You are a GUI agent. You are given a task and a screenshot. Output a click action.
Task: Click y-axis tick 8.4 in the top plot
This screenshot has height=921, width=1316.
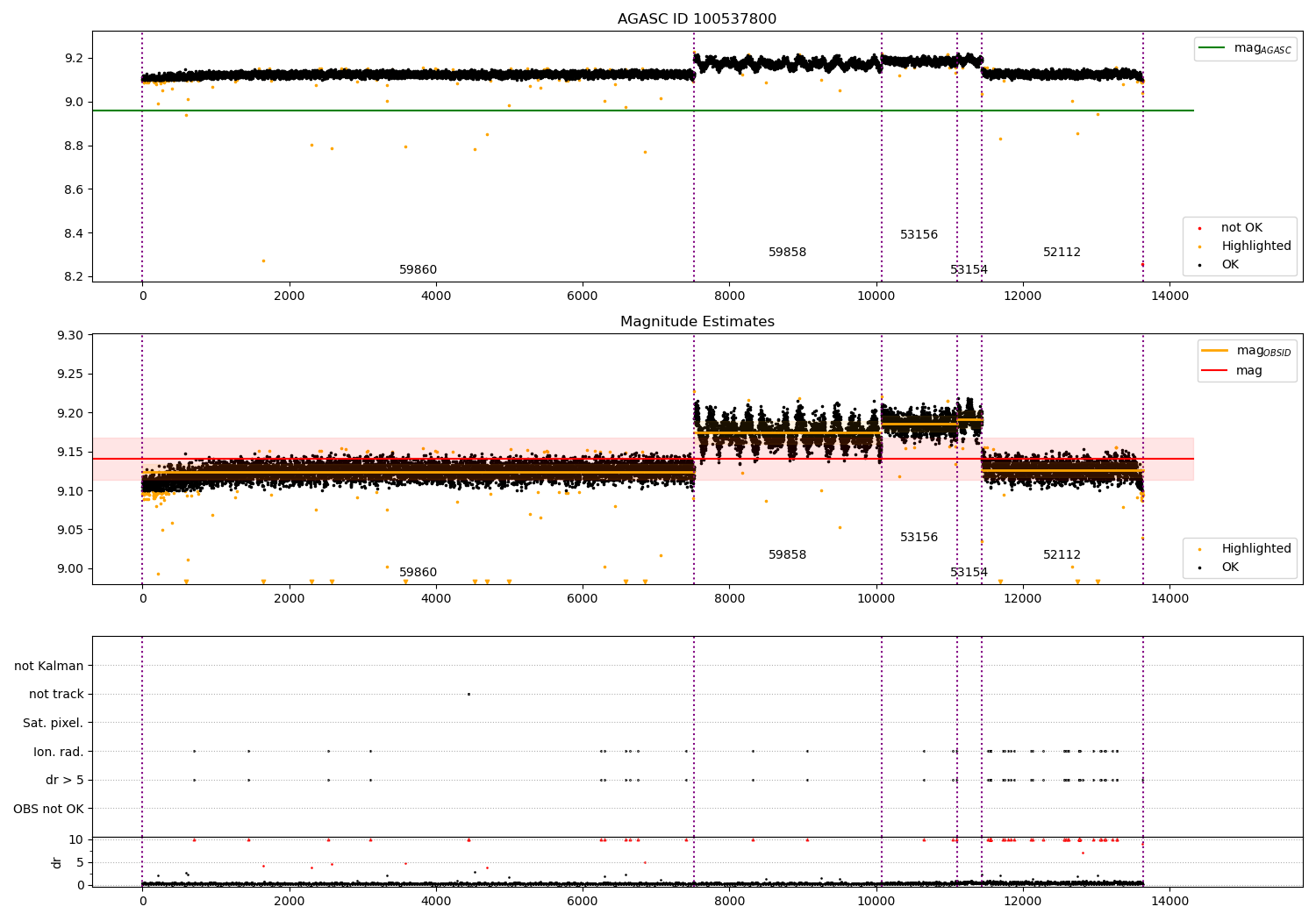(74, 233)
